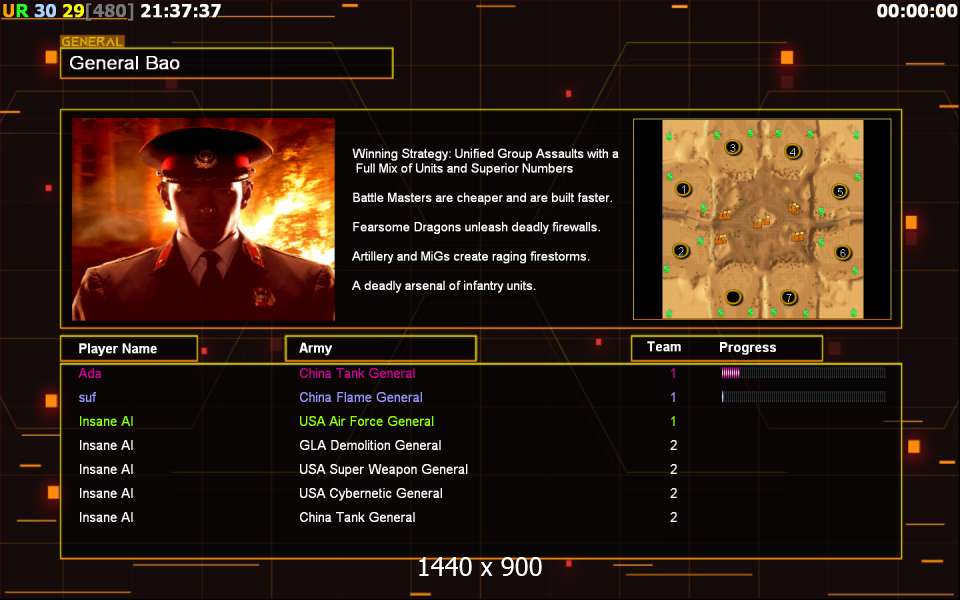The image size is (960, 600).
Task: Click team number 1 in Ada's row
Action: coord(673,373)
